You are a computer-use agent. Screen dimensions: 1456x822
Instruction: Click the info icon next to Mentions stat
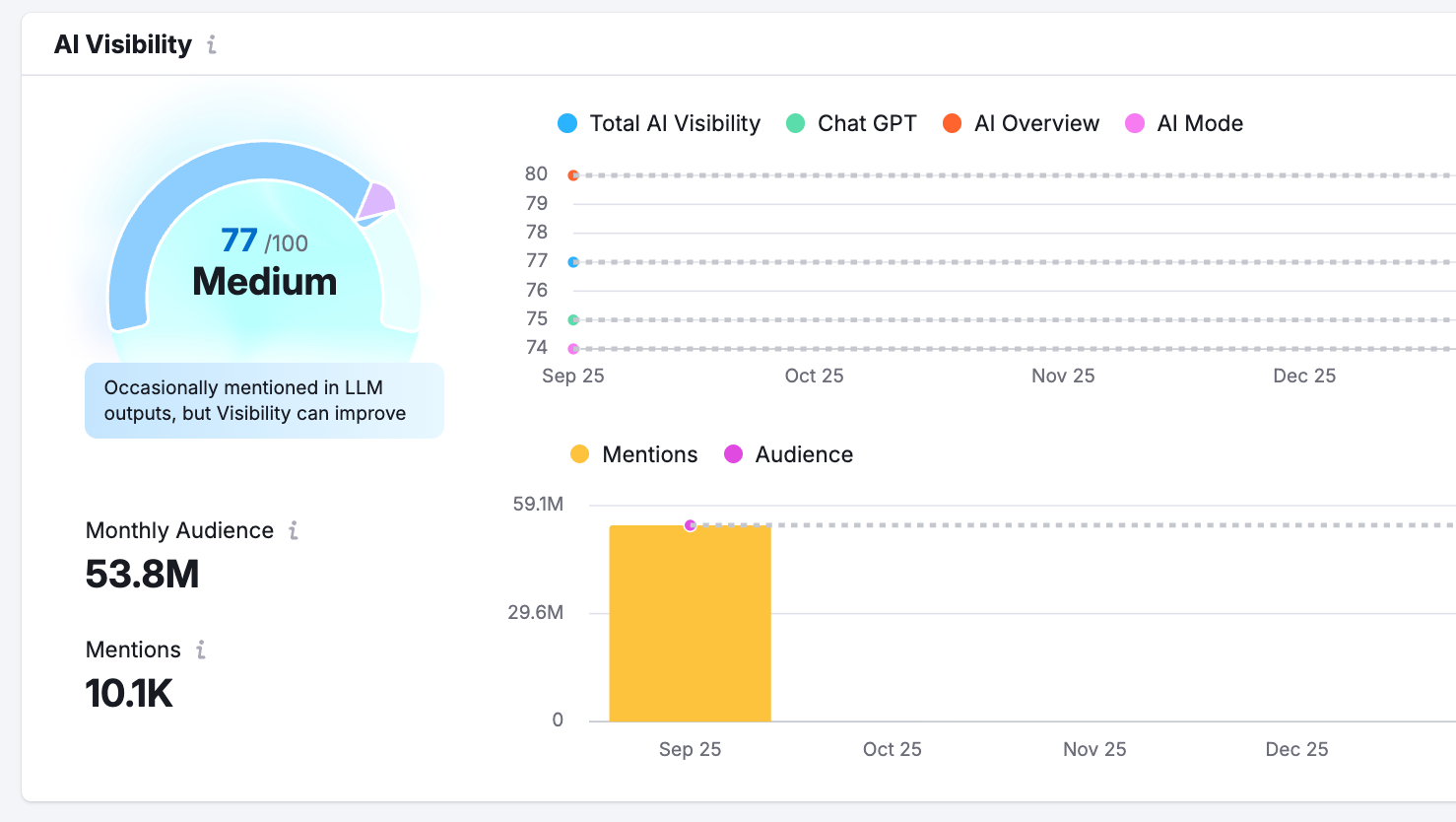pyautogui.click(x=200, y=650)
